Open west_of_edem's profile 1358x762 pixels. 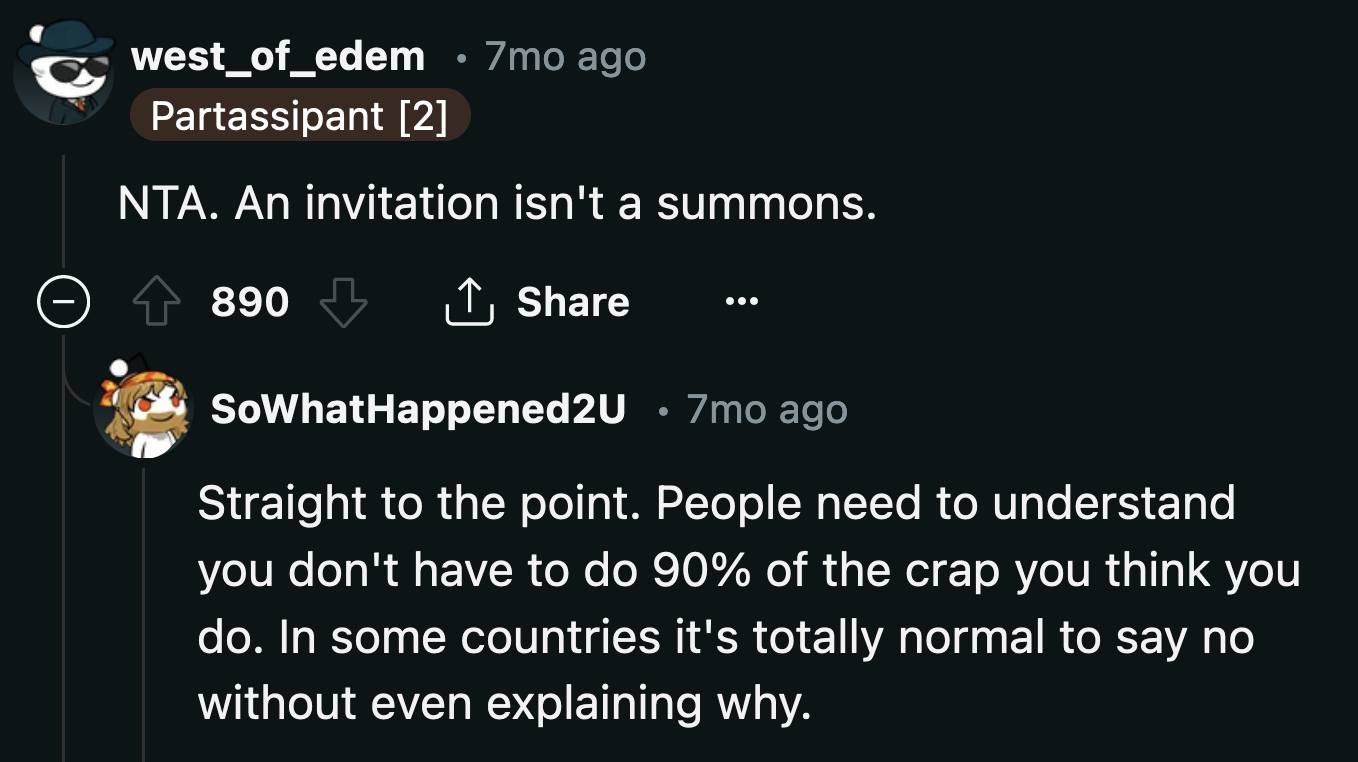pyautogui.click(x=278, y=56)
